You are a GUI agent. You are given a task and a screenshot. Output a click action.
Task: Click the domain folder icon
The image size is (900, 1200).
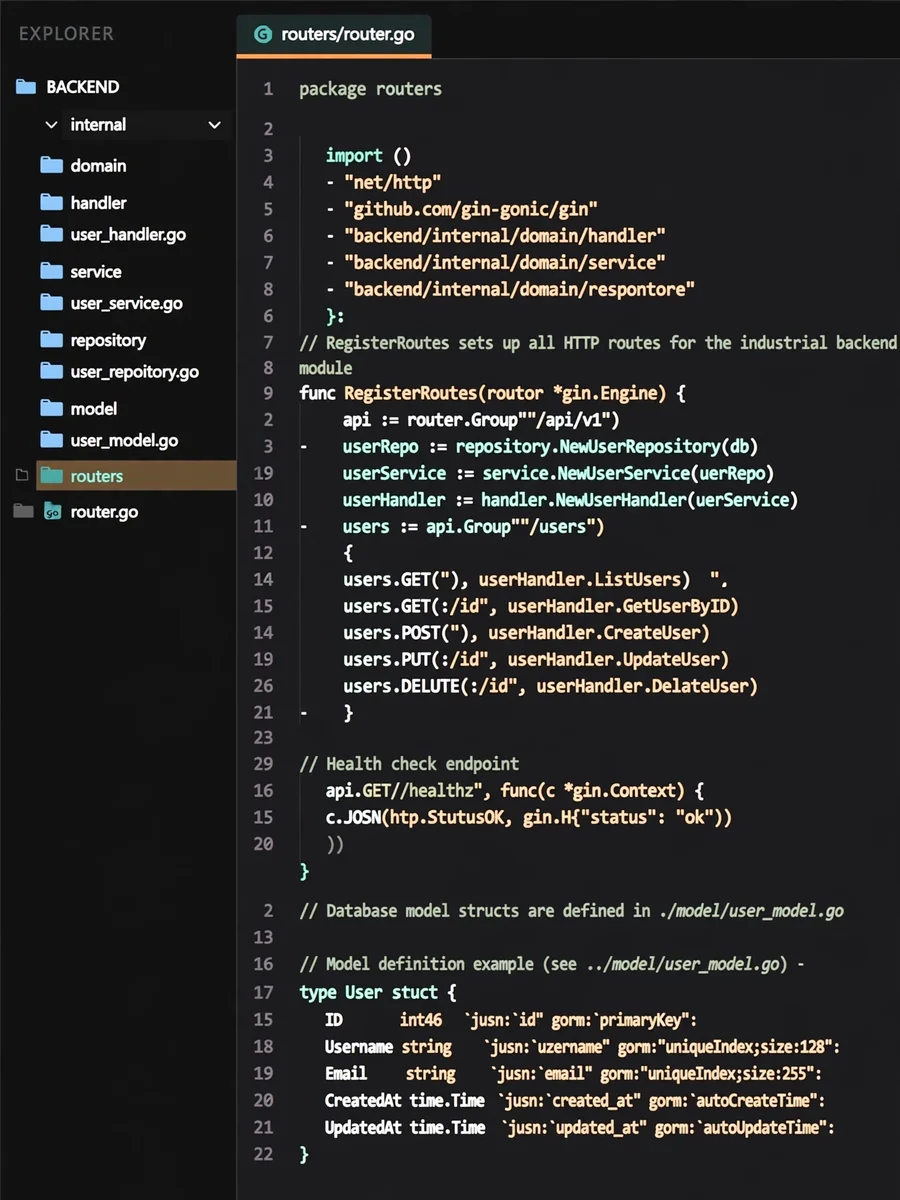(x=52, y=165)
